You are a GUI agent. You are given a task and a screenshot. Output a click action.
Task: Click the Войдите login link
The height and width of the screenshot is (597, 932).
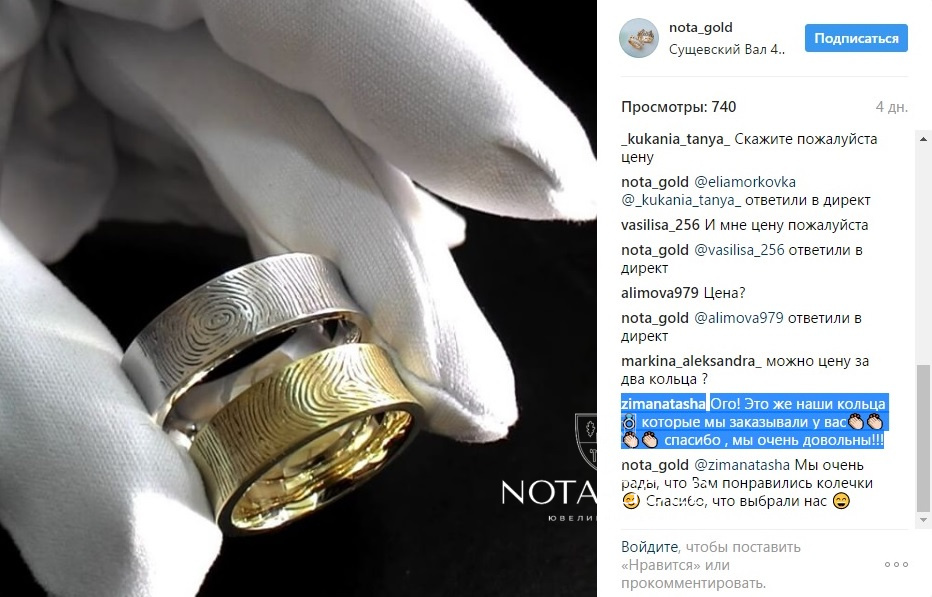(x=650, y=547)
